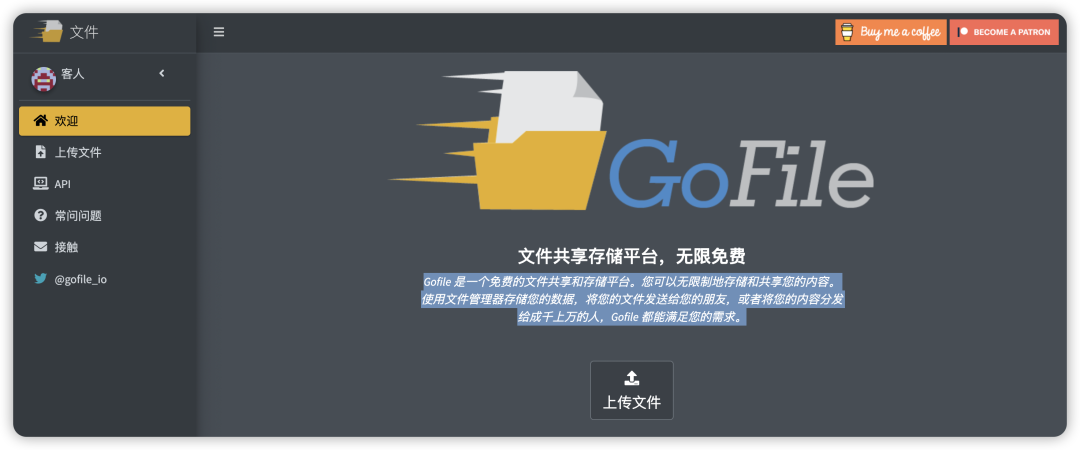1080x450 pixels.
Task: Click the API laptop icon in sidebar
Action: pos(40,184)
